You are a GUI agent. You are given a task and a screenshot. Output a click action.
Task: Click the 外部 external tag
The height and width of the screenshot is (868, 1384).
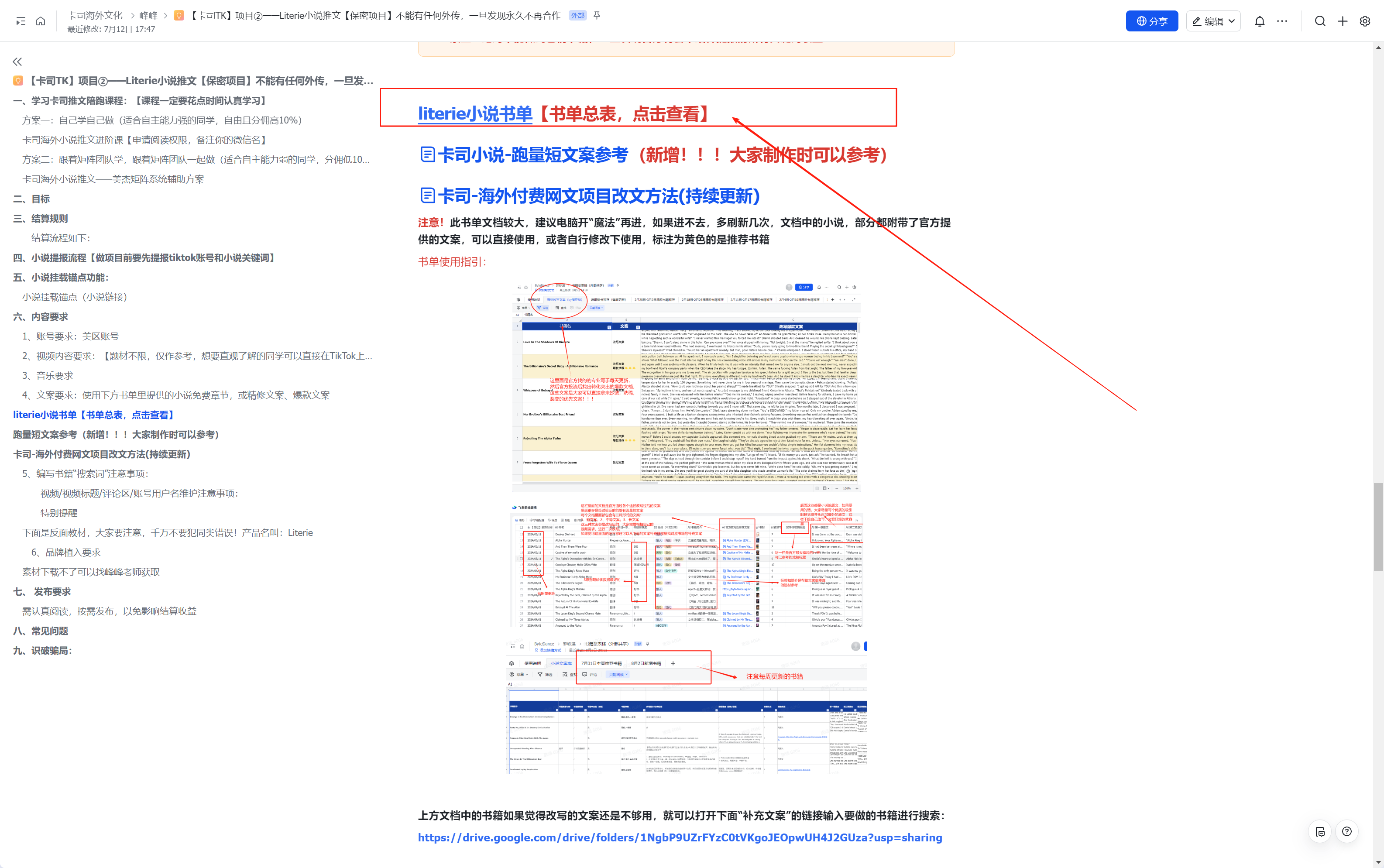pos(577,16)
